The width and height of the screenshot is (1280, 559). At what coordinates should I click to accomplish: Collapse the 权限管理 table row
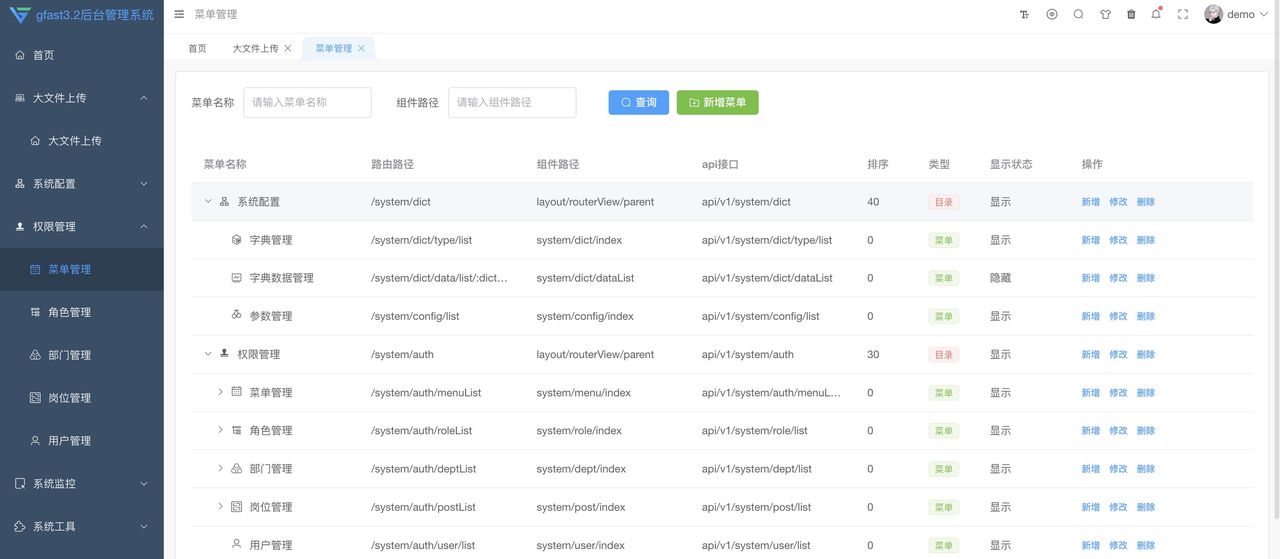[208, 354]
